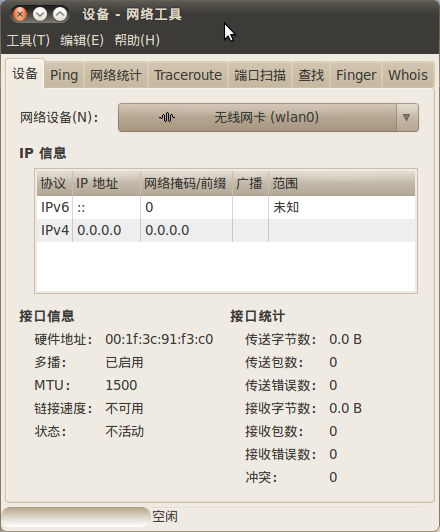Click the wireless card waveform icon
Image resolution: width=440 pixels, height=532 pixels.
pos(167,117)
